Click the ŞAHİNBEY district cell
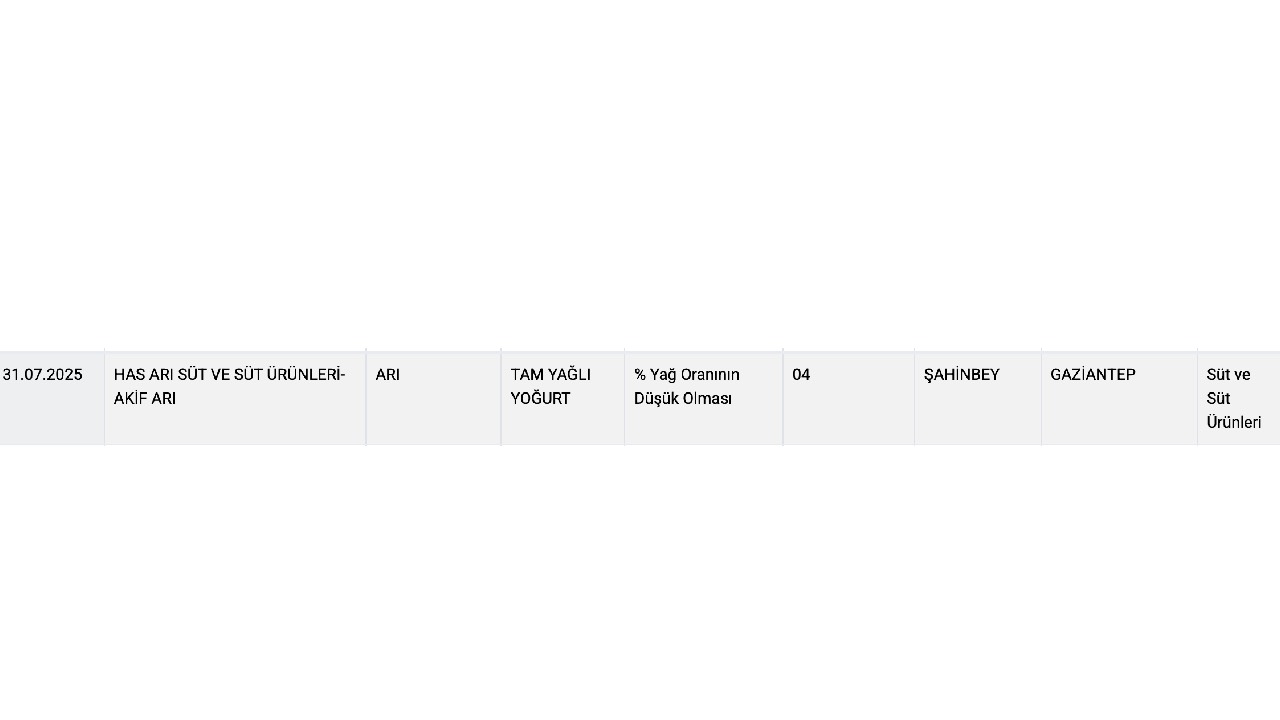Image resolution: width=1280 pixels, height=720 pixels. [978, 398]
